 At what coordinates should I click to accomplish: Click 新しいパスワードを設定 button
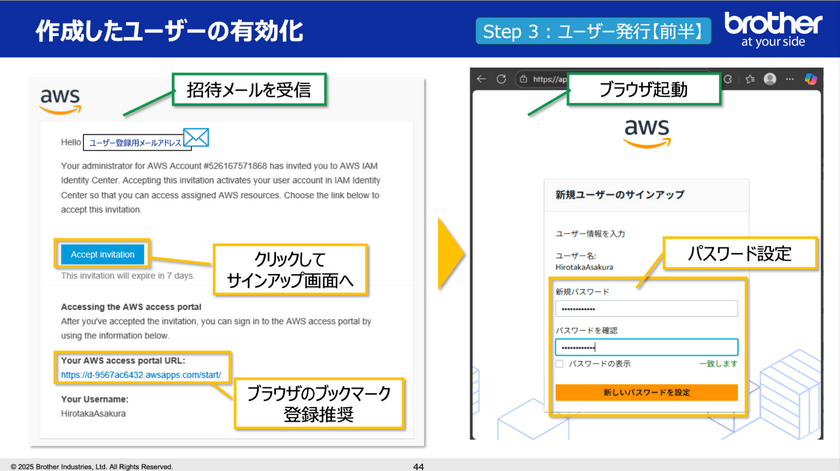(646, 393)
